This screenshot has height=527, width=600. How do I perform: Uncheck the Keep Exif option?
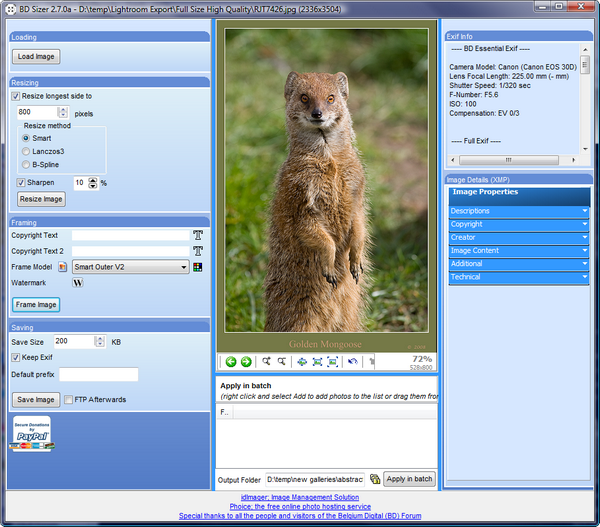(x=16, y=357)
